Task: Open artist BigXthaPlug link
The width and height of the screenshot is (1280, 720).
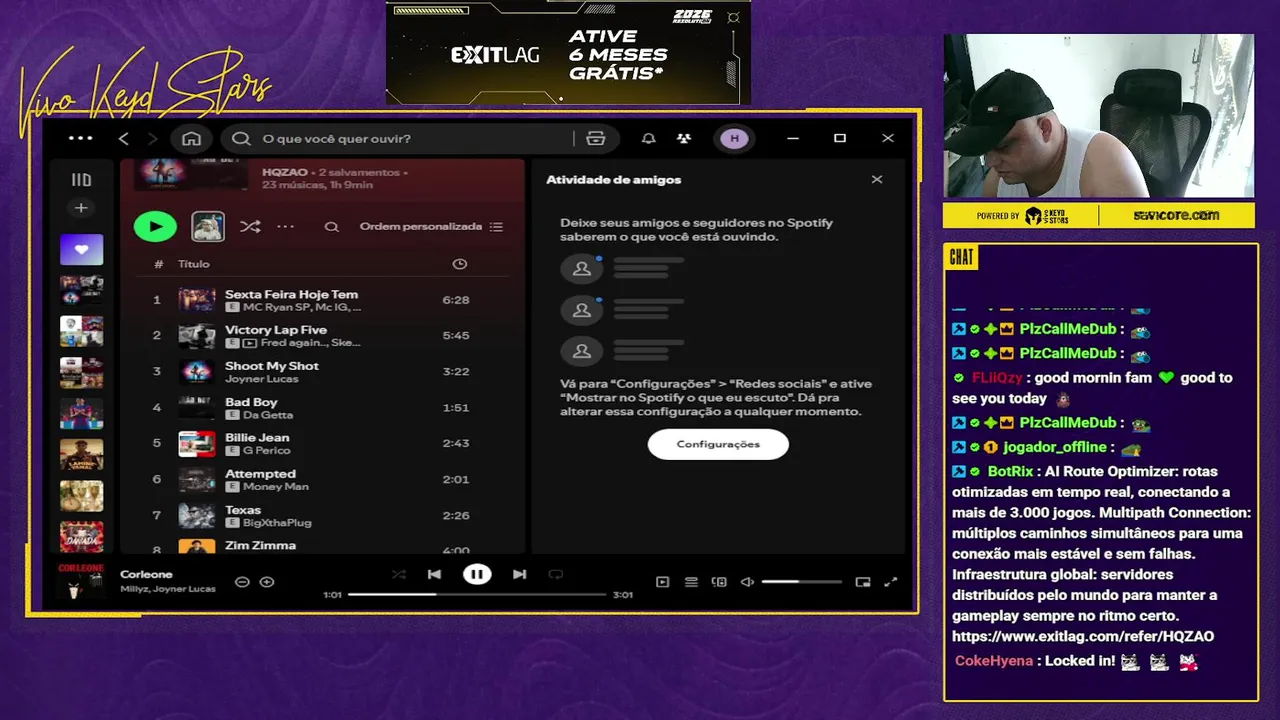Action: 277,523
